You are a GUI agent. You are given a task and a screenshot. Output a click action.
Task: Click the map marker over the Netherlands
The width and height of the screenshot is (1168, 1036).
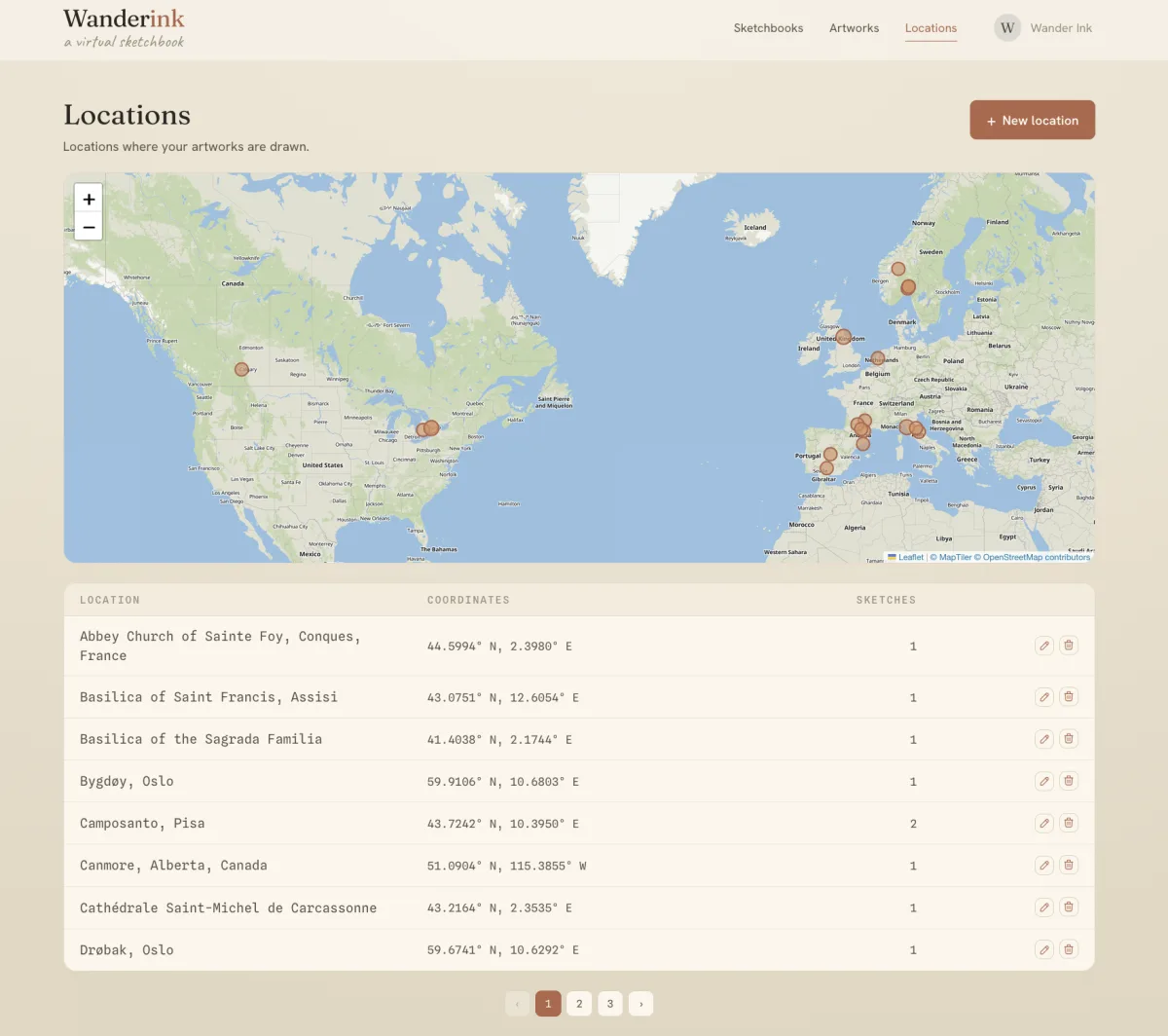(878, 358)
